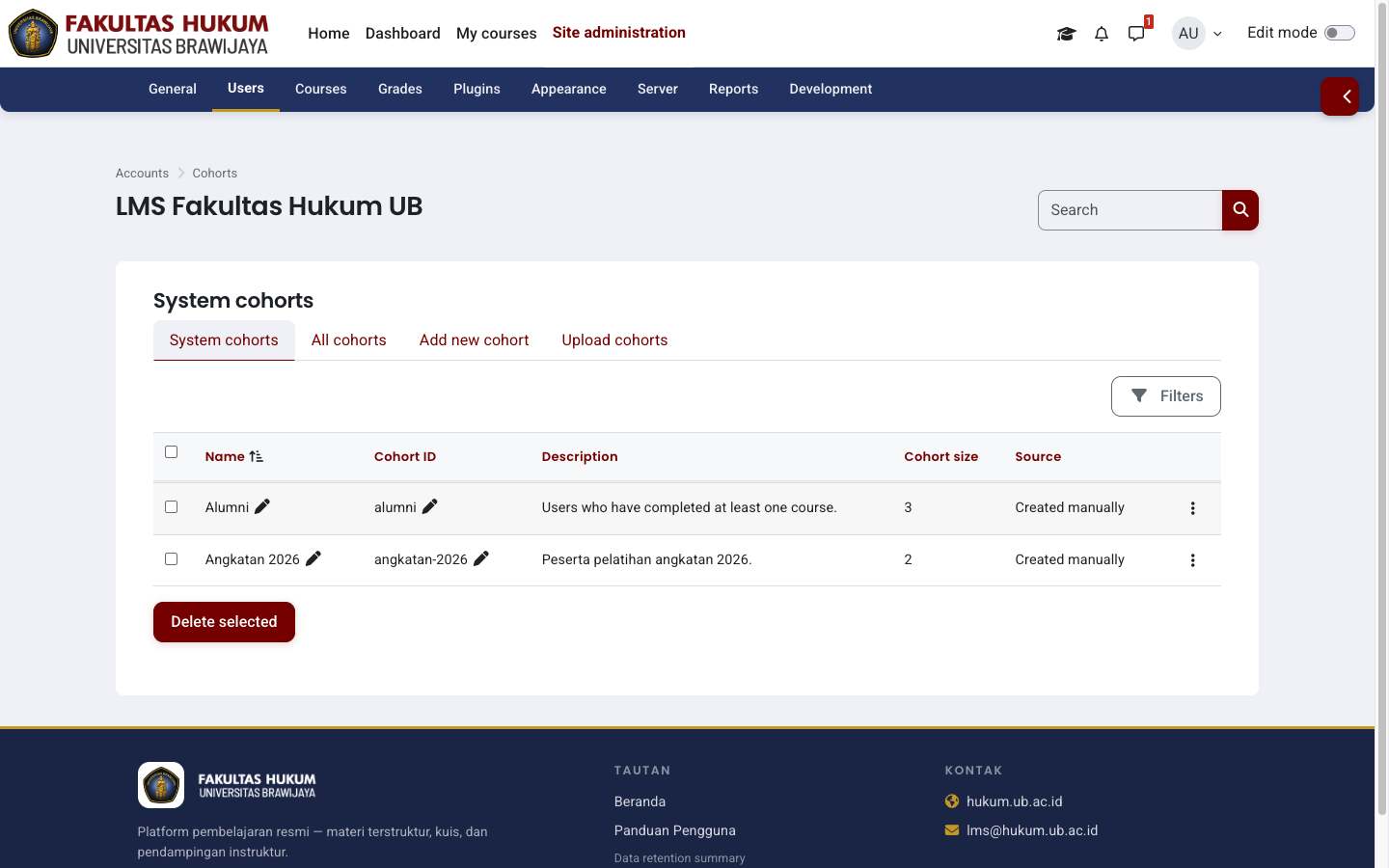Viewport: 1389px width, 868px height.
Task: Click the Accounts breadcrumb
Action: point(142,174)
